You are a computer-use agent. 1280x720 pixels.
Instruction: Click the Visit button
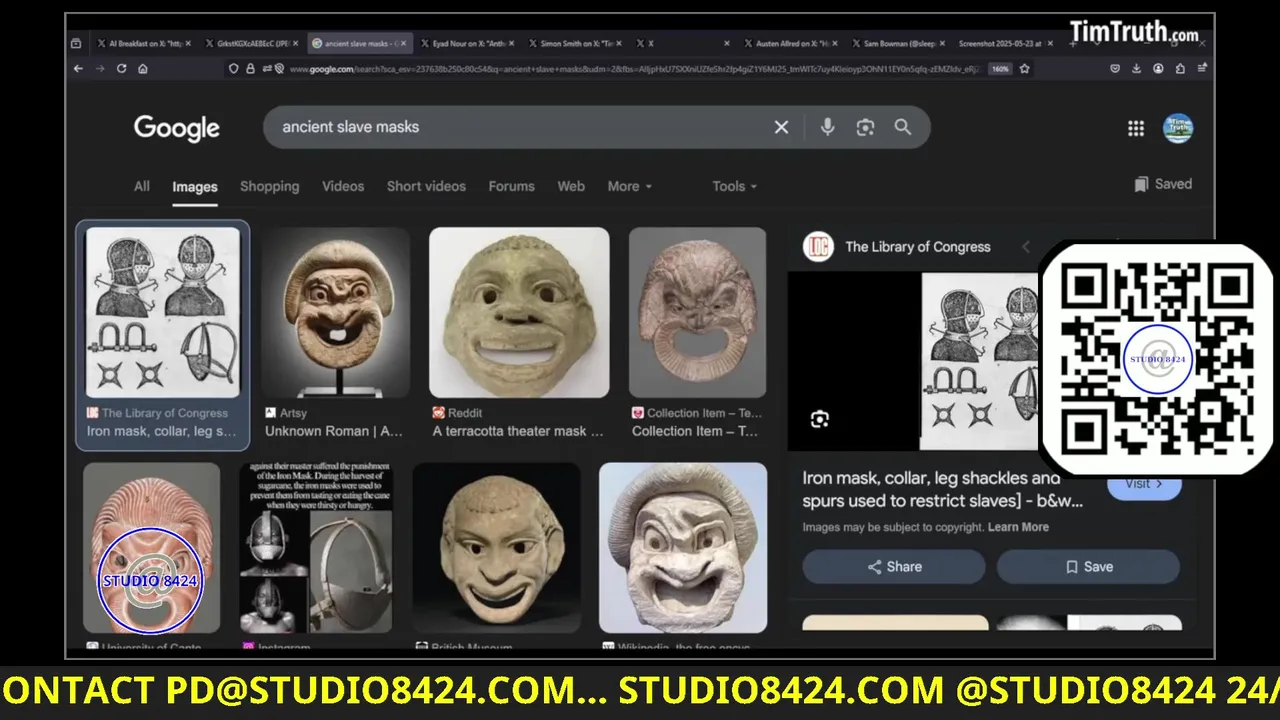pos(1144,484)
